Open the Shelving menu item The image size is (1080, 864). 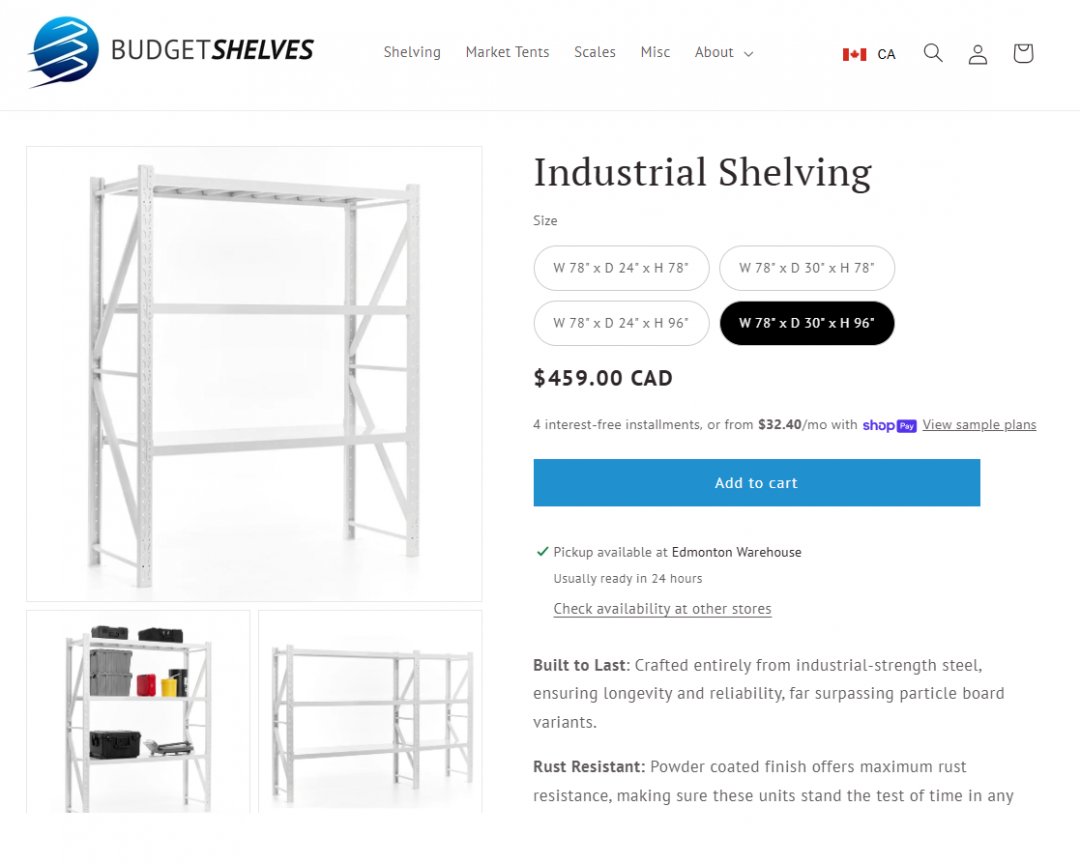(x=412, y=52)
